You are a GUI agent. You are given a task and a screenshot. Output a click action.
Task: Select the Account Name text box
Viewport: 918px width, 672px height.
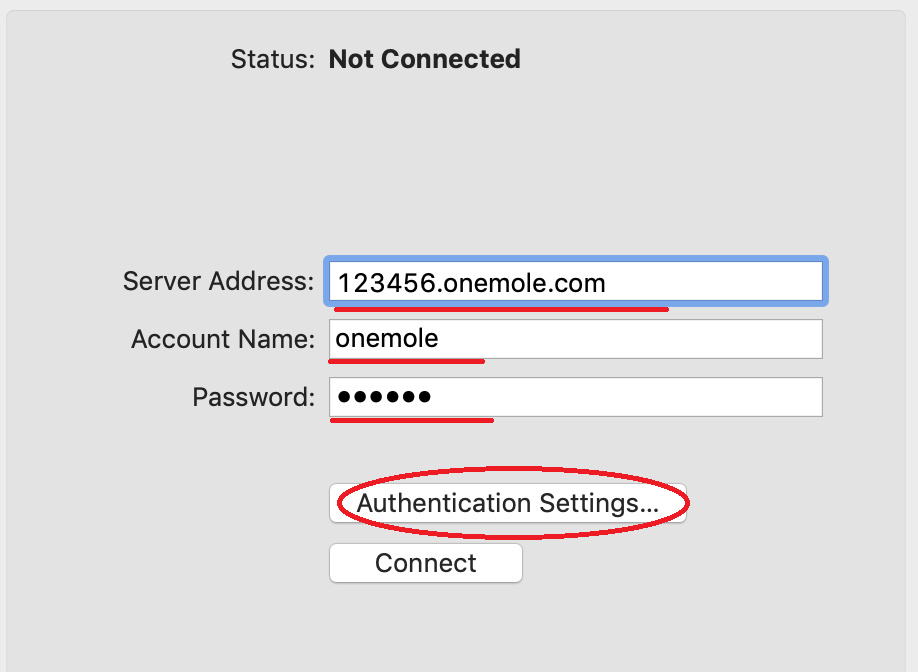pos(576,339)
